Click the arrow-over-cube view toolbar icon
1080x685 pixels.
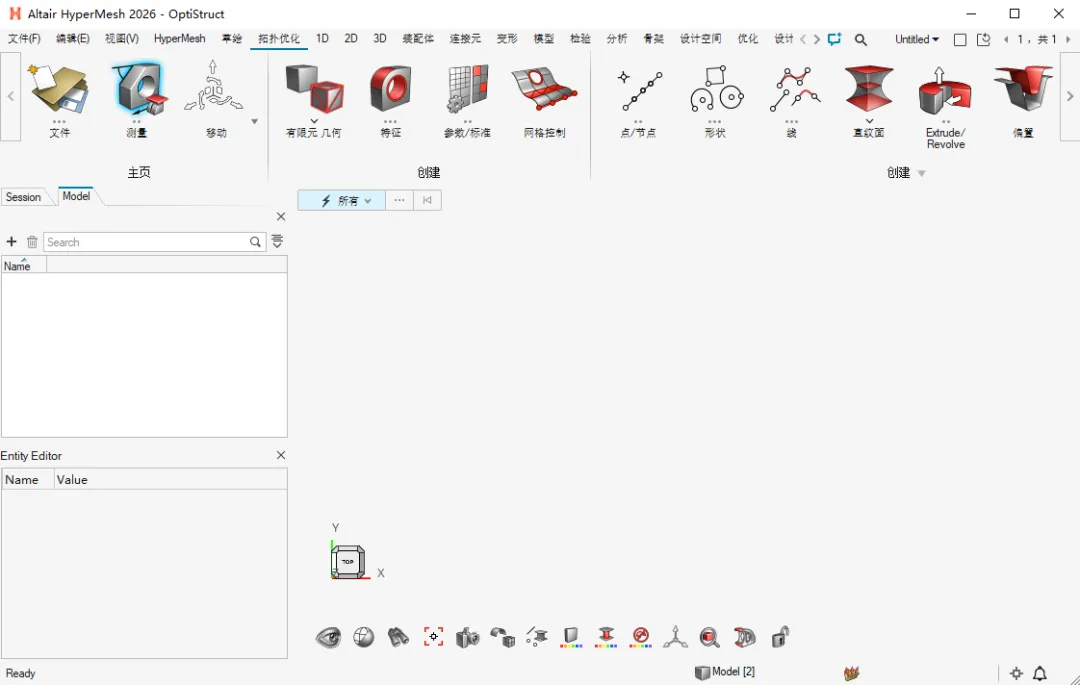pyautogui.click(x=503, y=637)
